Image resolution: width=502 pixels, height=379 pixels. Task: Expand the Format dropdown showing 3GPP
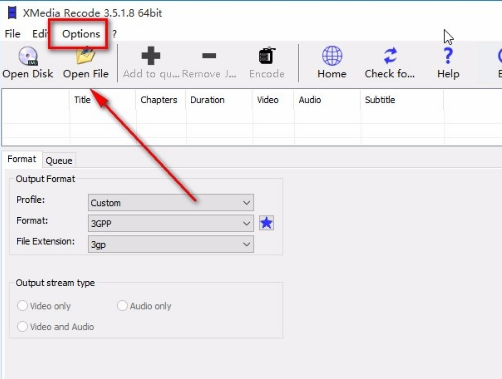pos(171,223)
